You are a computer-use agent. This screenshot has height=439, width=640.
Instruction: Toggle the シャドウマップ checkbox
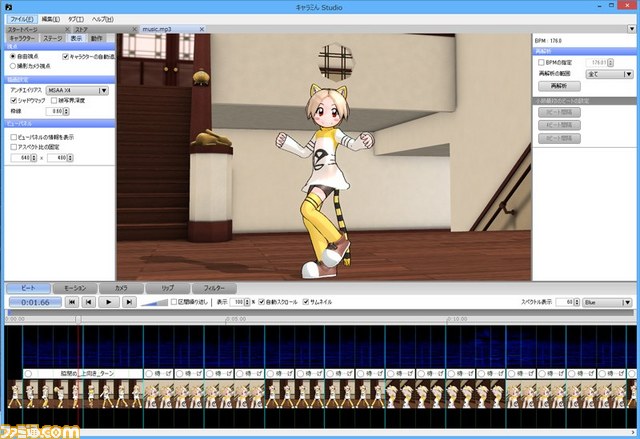(13, 100)
